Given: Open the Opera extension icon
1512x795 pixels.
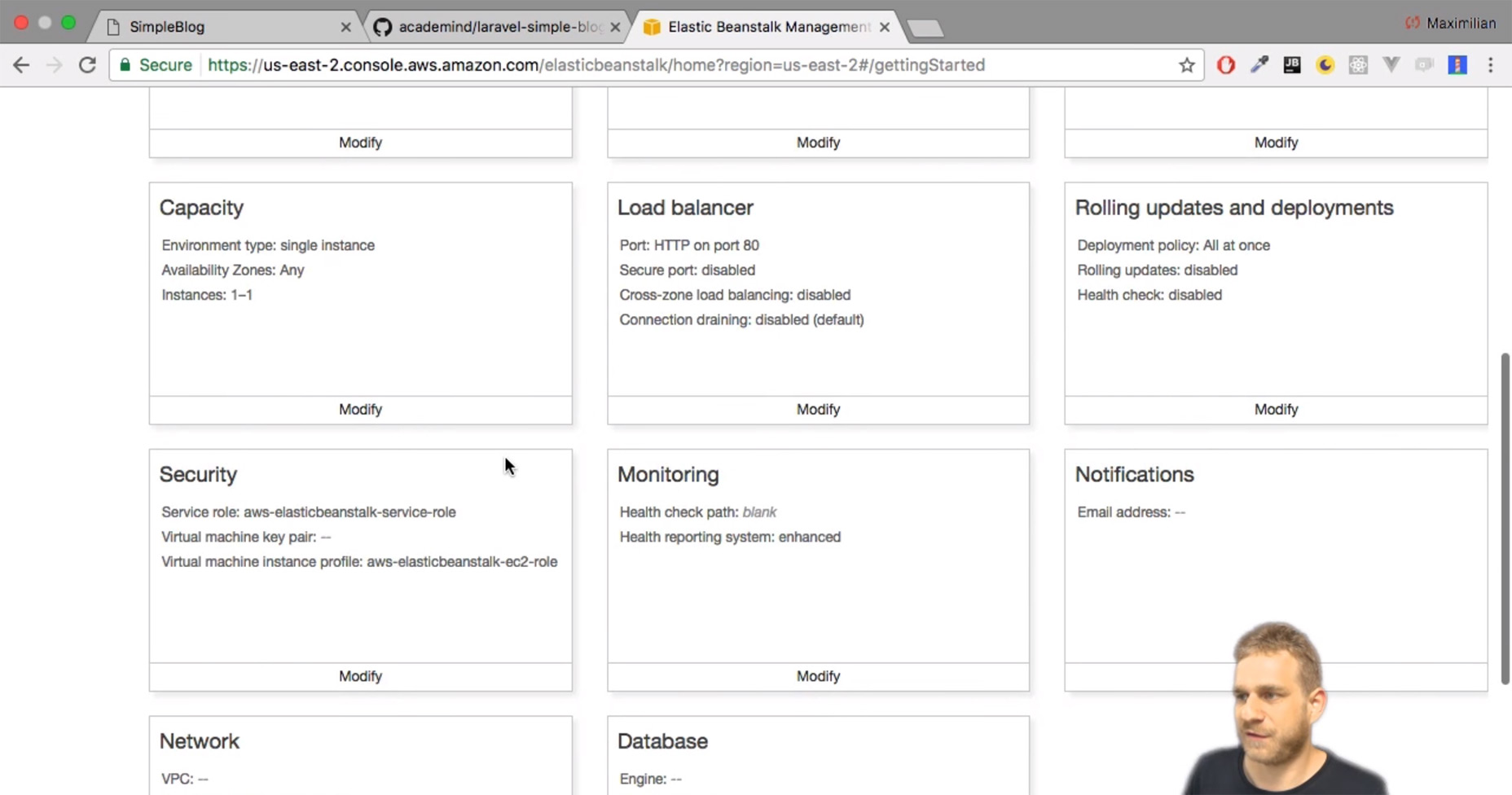Looking at the screenshot, I should tap(1226, 65).
